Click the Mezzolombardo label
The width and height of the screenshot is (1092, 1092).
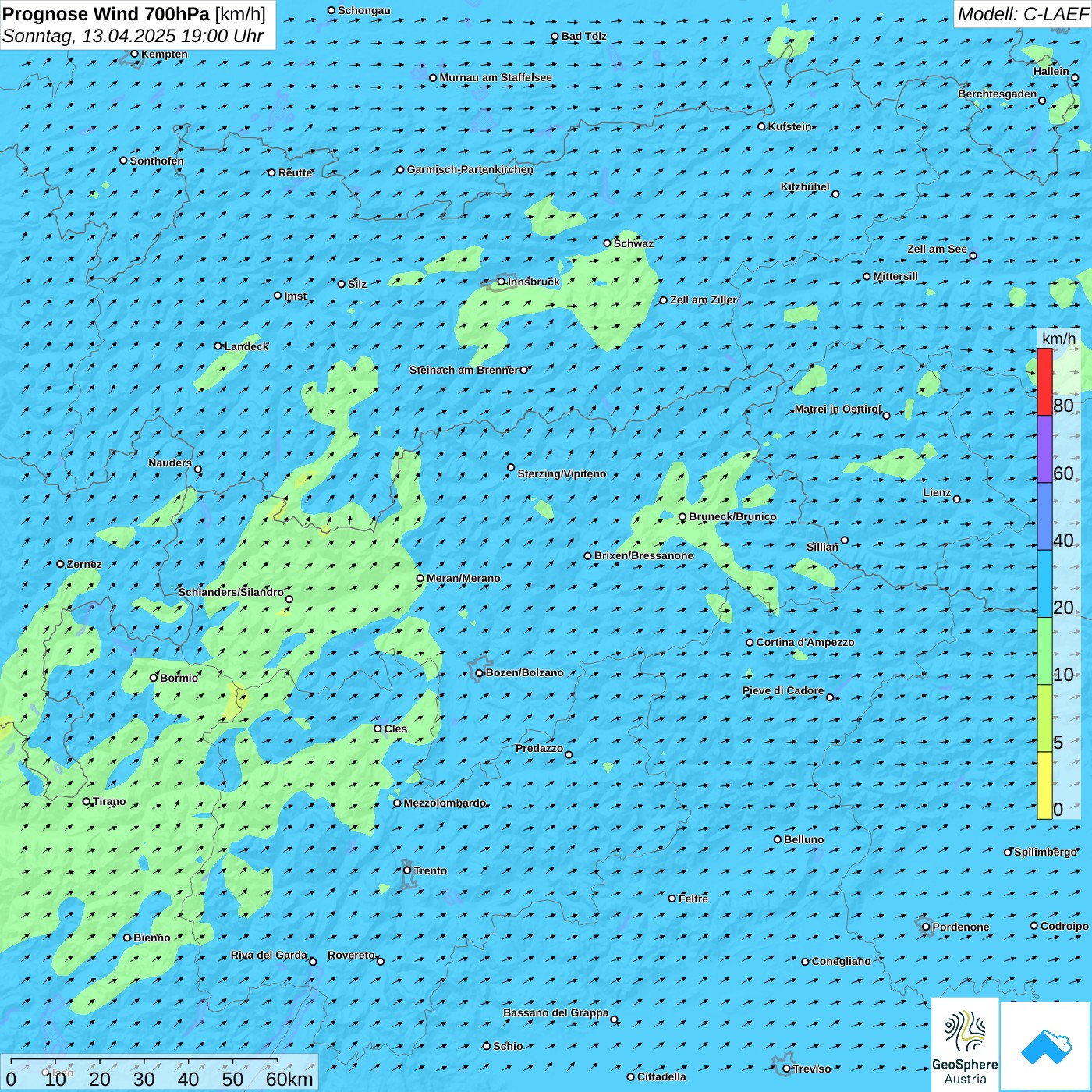point(445,803)
